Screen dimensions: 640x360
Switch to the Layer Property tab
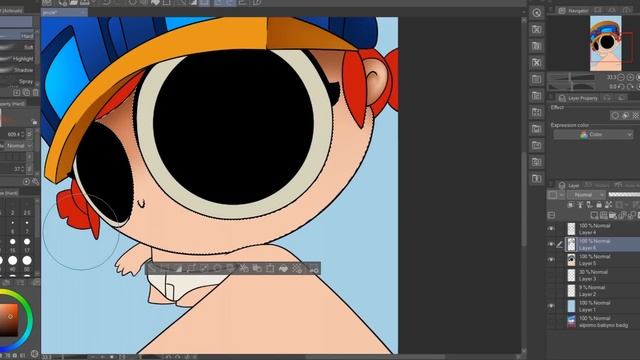578,98
